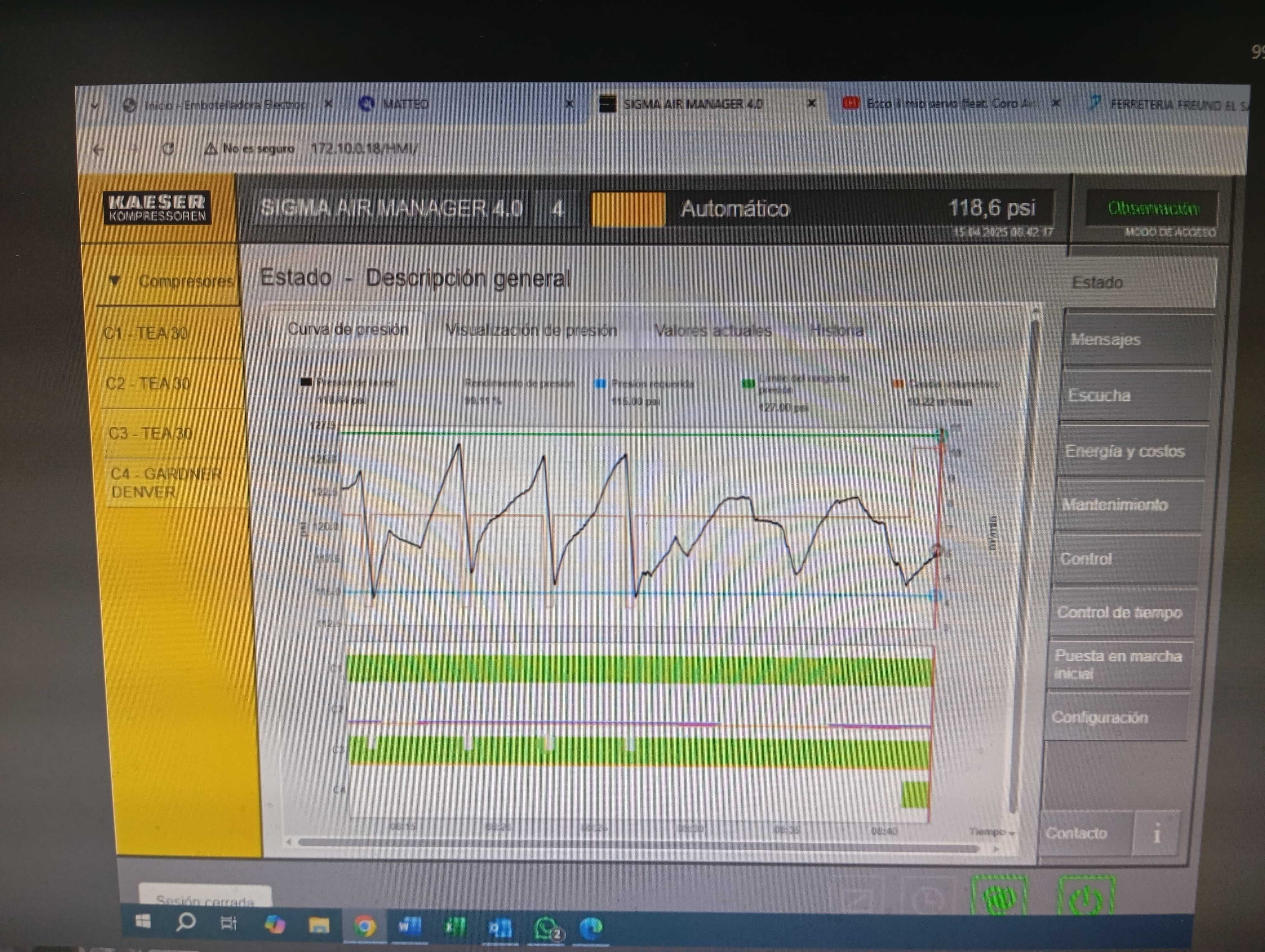
Task: Switch to Visualización de presión tab
Action: (x=531, y=330)
